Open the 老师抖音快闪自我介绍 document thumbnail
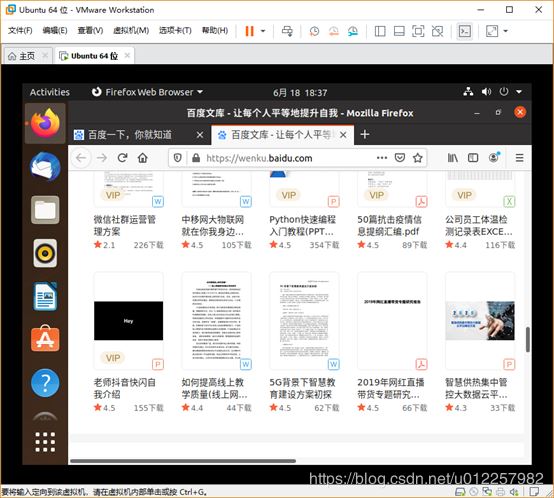This screenshot has height=498, width=554. point(129,321)
